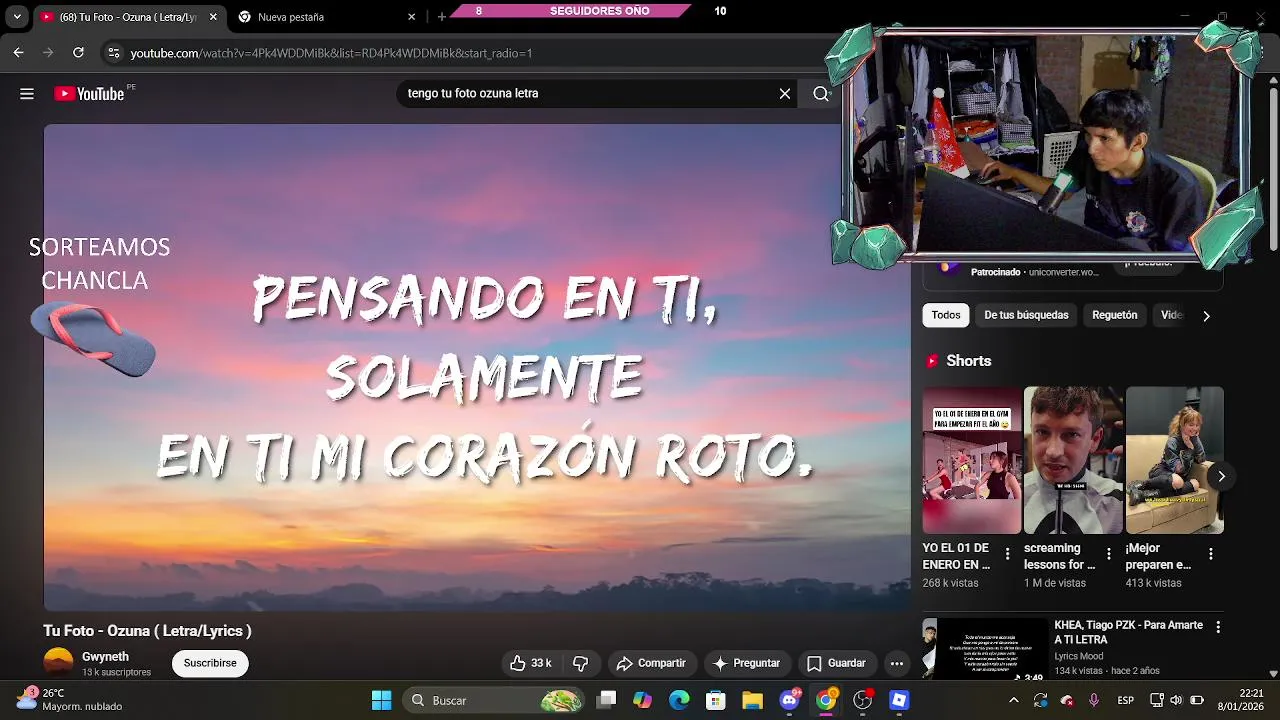Screen dimensions: 1280x720
Task: Open options menu for the KHEA video
Action: pos(1217,627)
